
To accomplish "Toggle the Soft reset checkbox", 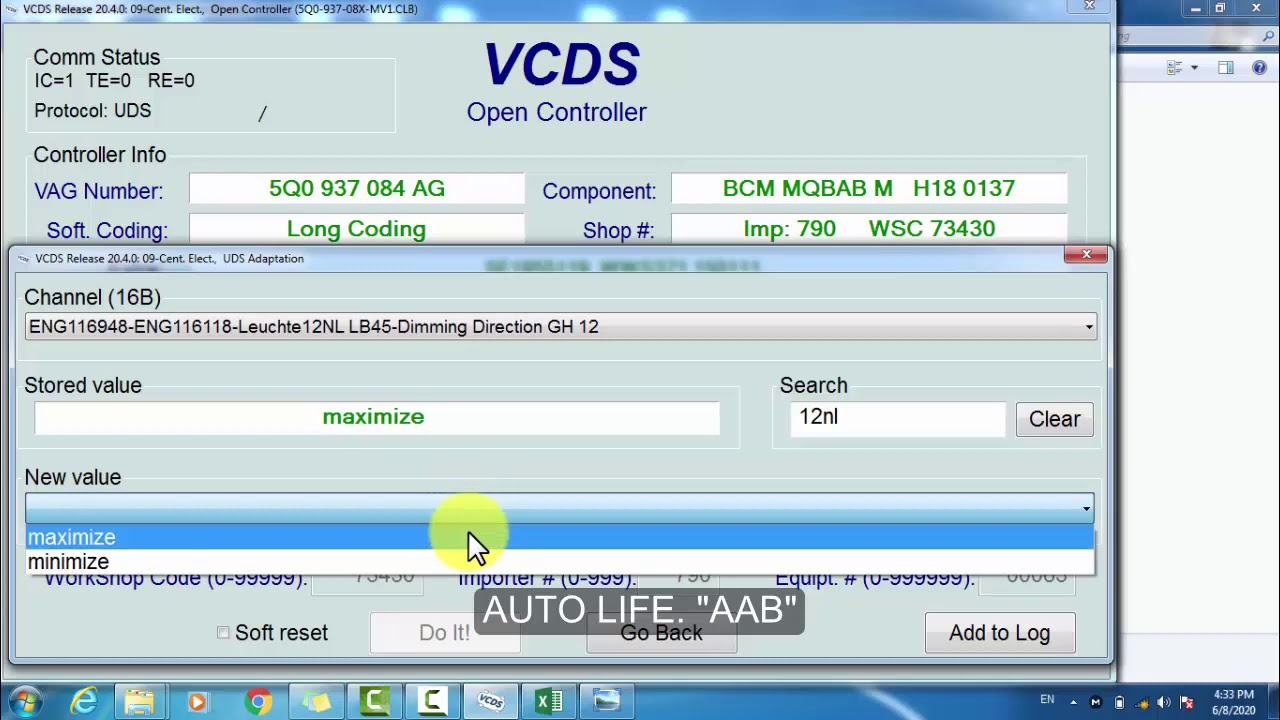I will [x=223, y=632].
